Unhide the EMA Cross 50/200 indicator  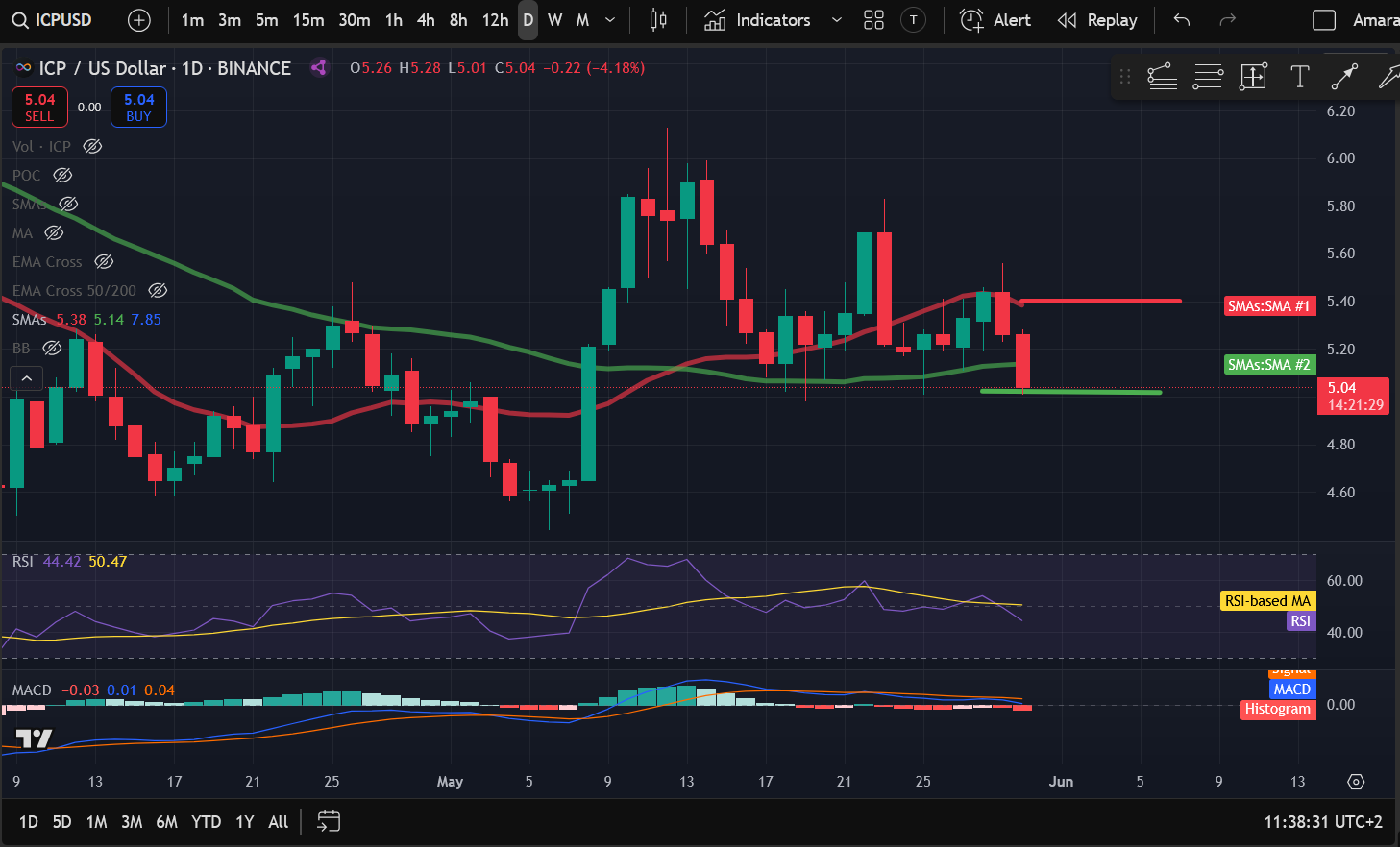click(x=159, y=291)
